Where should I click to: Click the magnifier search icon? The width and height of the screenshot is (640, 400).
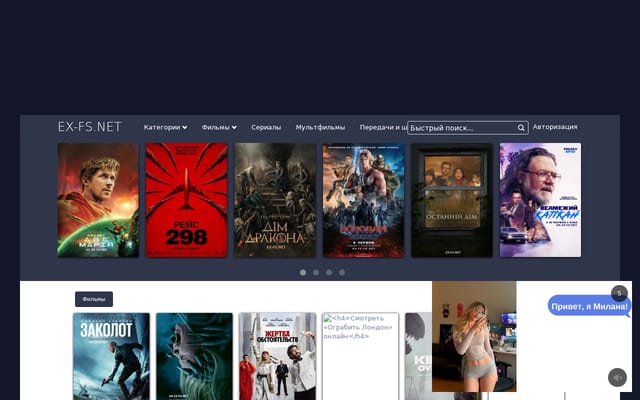521,128
